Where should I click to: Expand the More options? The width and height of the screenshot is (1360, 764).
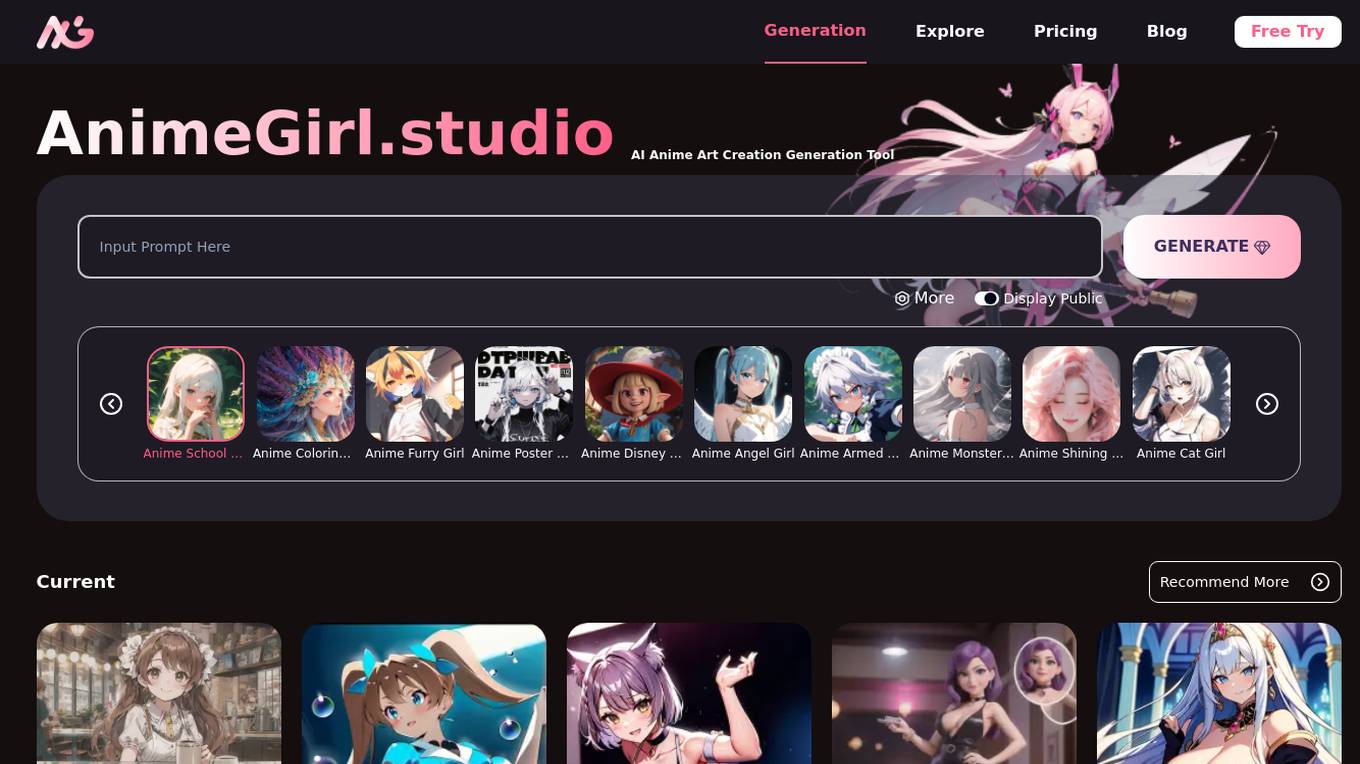tap(924, 298)
